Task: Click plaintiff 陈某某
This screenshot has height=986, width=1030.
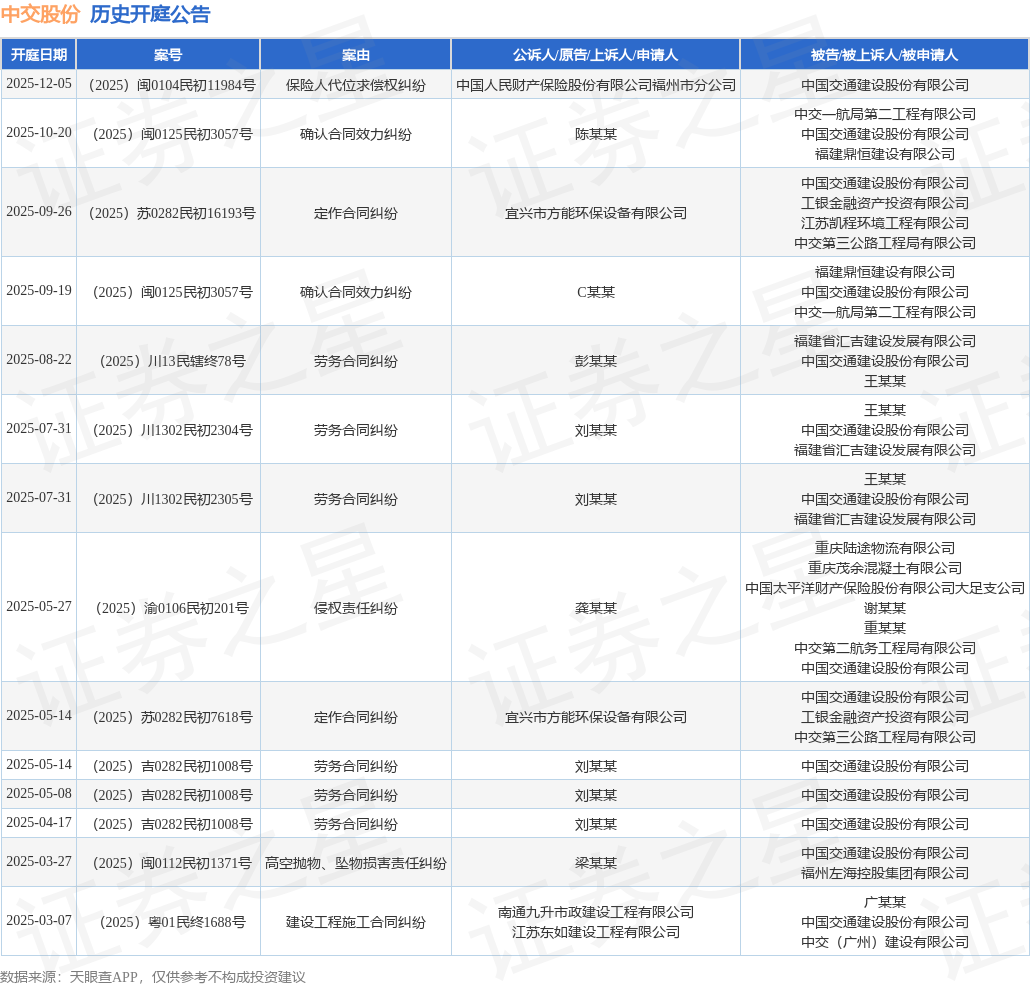Action: pos(596,134)
